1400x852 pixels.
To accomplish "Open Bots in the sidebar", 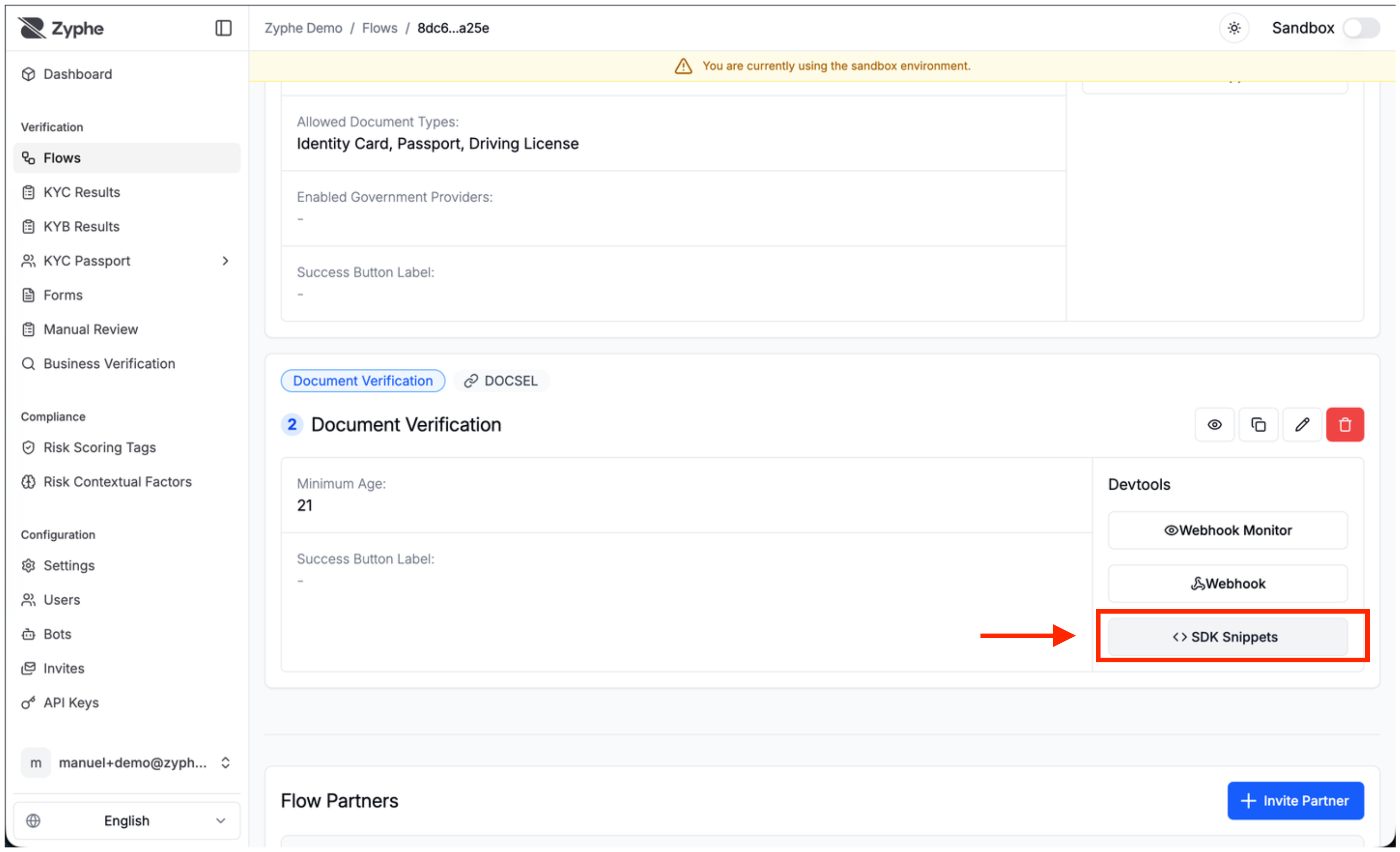I will (x=126, y=634).
